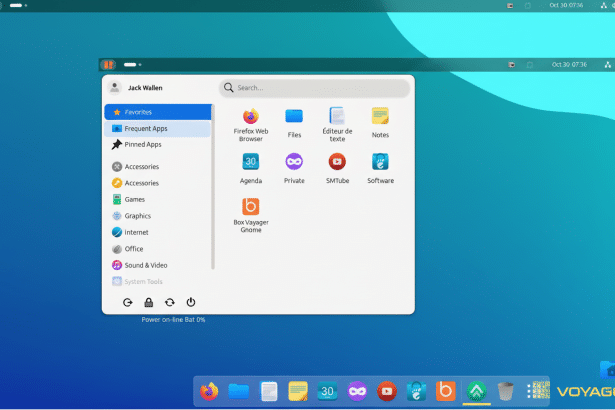The height and width of the screenshot is (410, 615).
Task: Click orange Box Voyager icon in dock
Action: click(446, 391)
